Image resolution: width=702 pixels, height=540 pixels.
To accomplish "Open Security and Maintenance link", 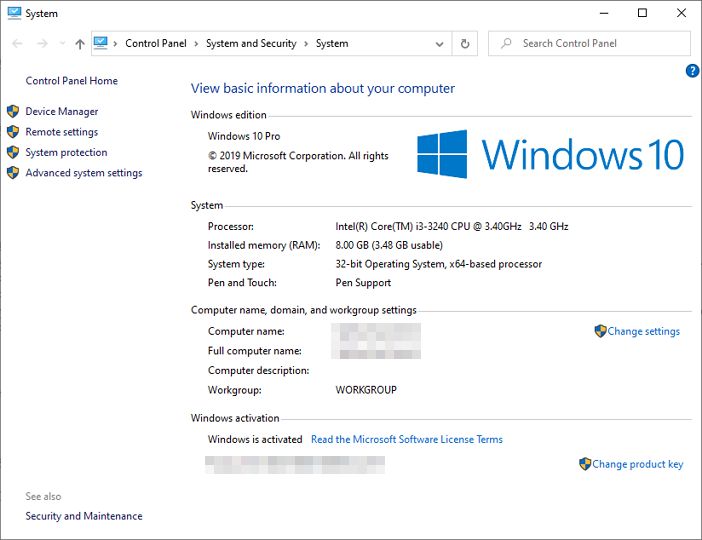I will 84,516.
